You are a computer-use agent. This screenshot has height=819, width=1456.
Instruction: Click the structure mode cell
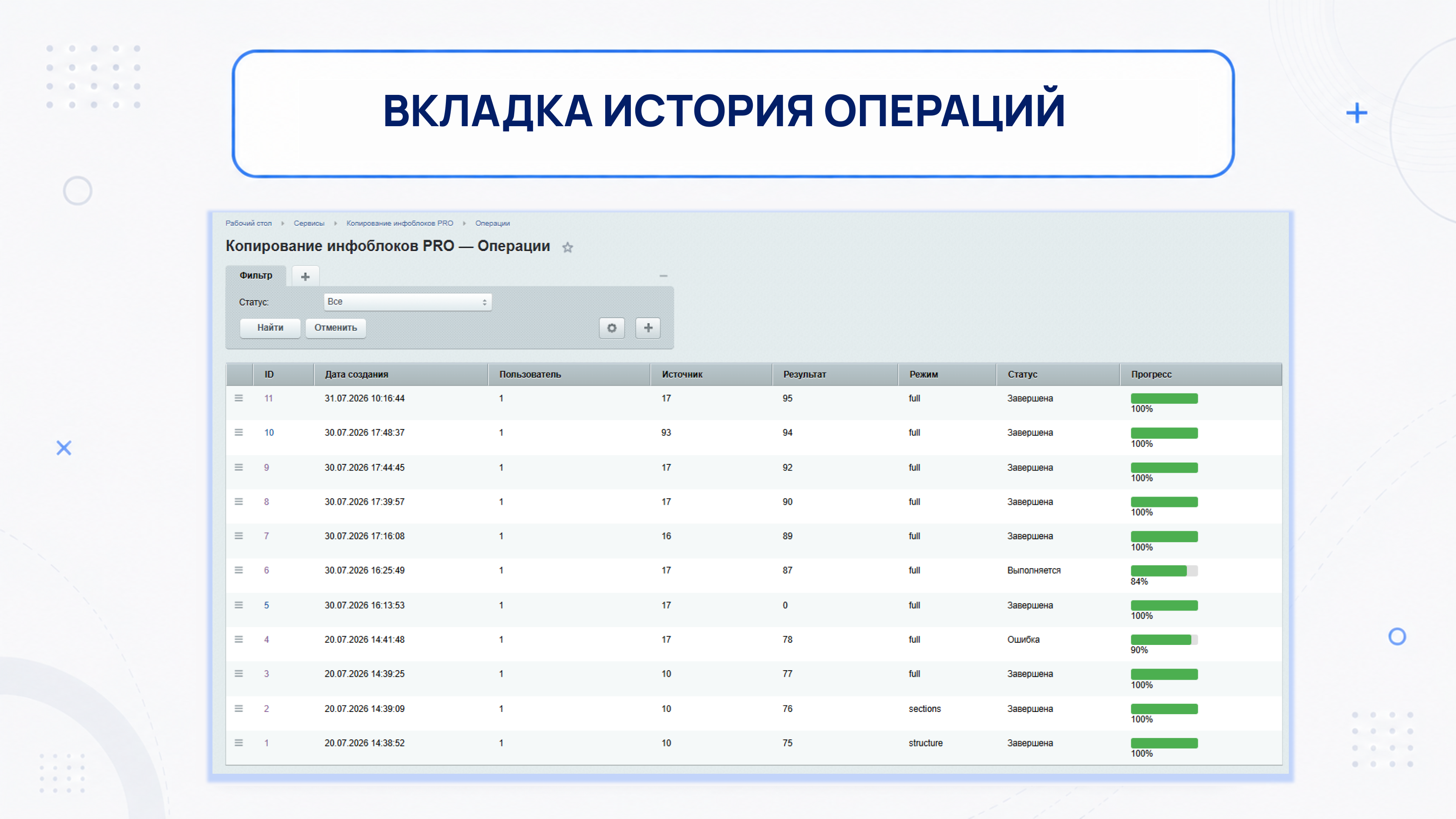click(x=926, y=743)
